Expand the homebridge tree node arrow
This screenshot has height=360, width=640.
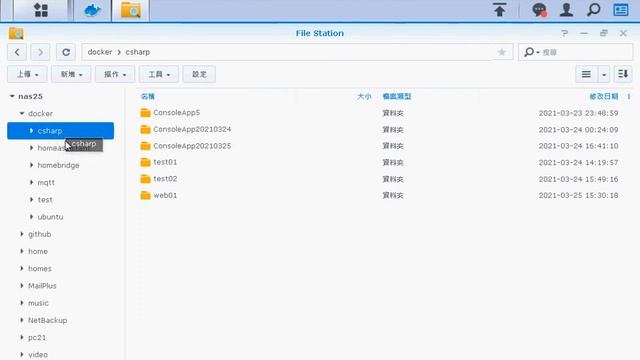pos(31,165)
